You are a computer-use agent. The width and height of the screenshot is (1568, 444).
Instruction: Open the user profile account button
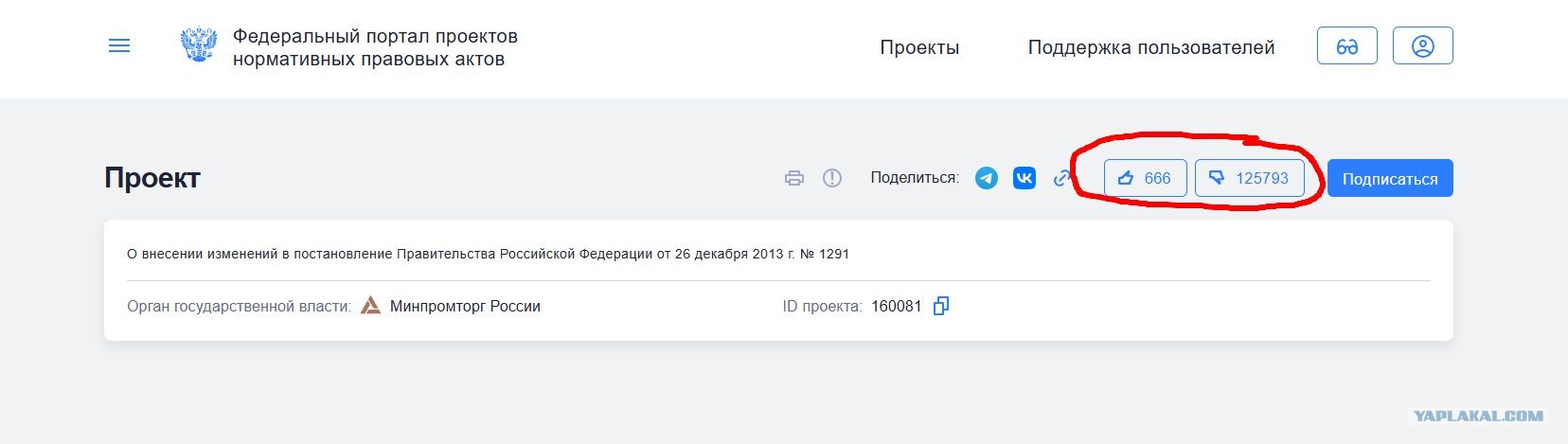[x=1423, y=46]
